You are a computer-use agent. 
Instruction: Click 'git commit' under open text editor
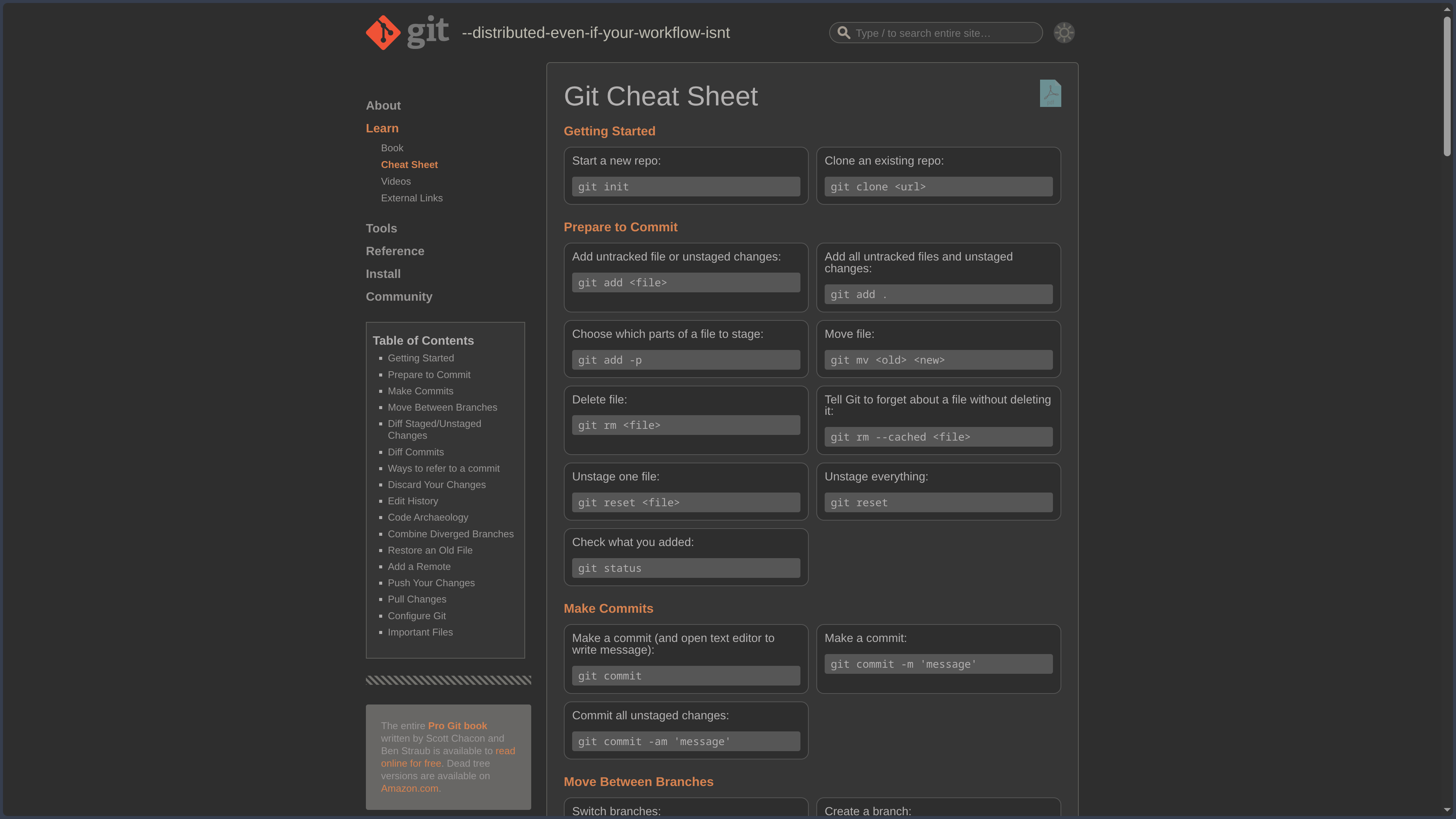click(x=686, y=676)
